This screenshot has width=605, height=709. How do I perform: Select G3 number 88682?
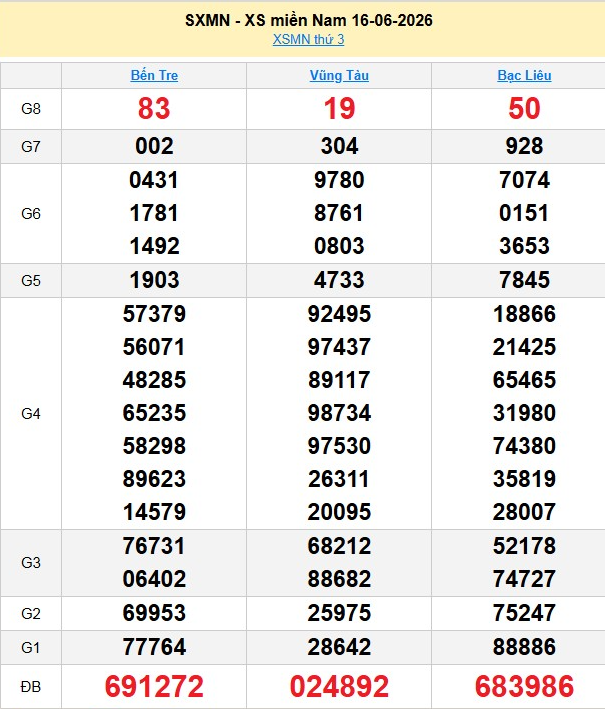tap(339, 579)
